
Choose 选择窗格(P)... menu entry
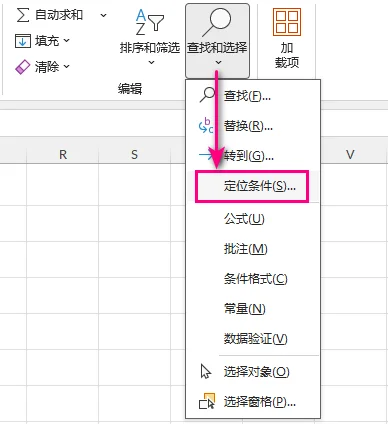point(253,402)
